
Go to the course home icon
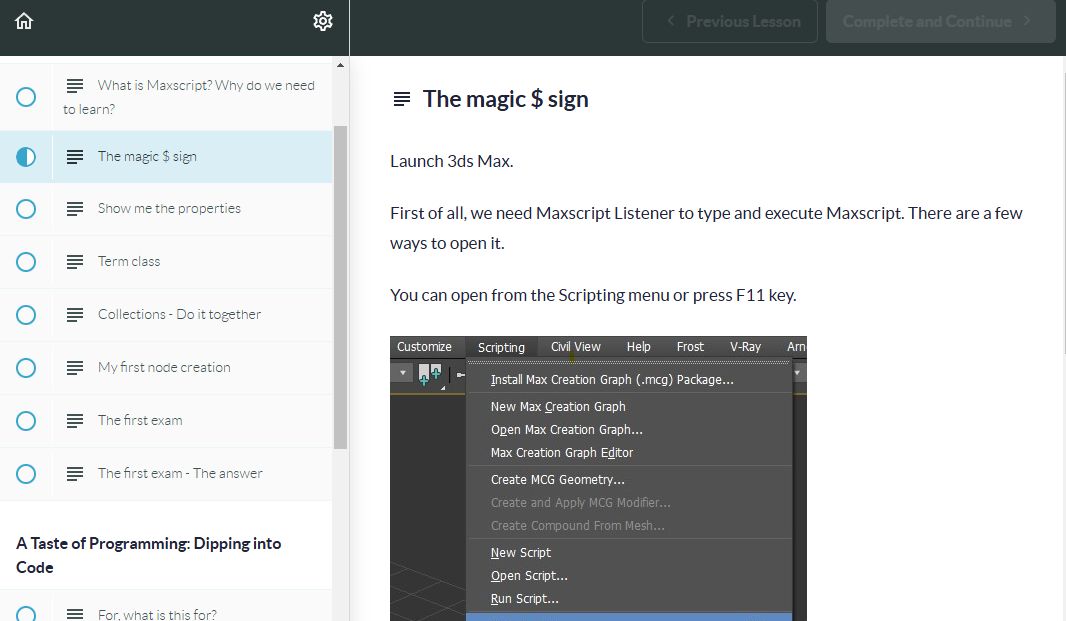coord(24,21)
